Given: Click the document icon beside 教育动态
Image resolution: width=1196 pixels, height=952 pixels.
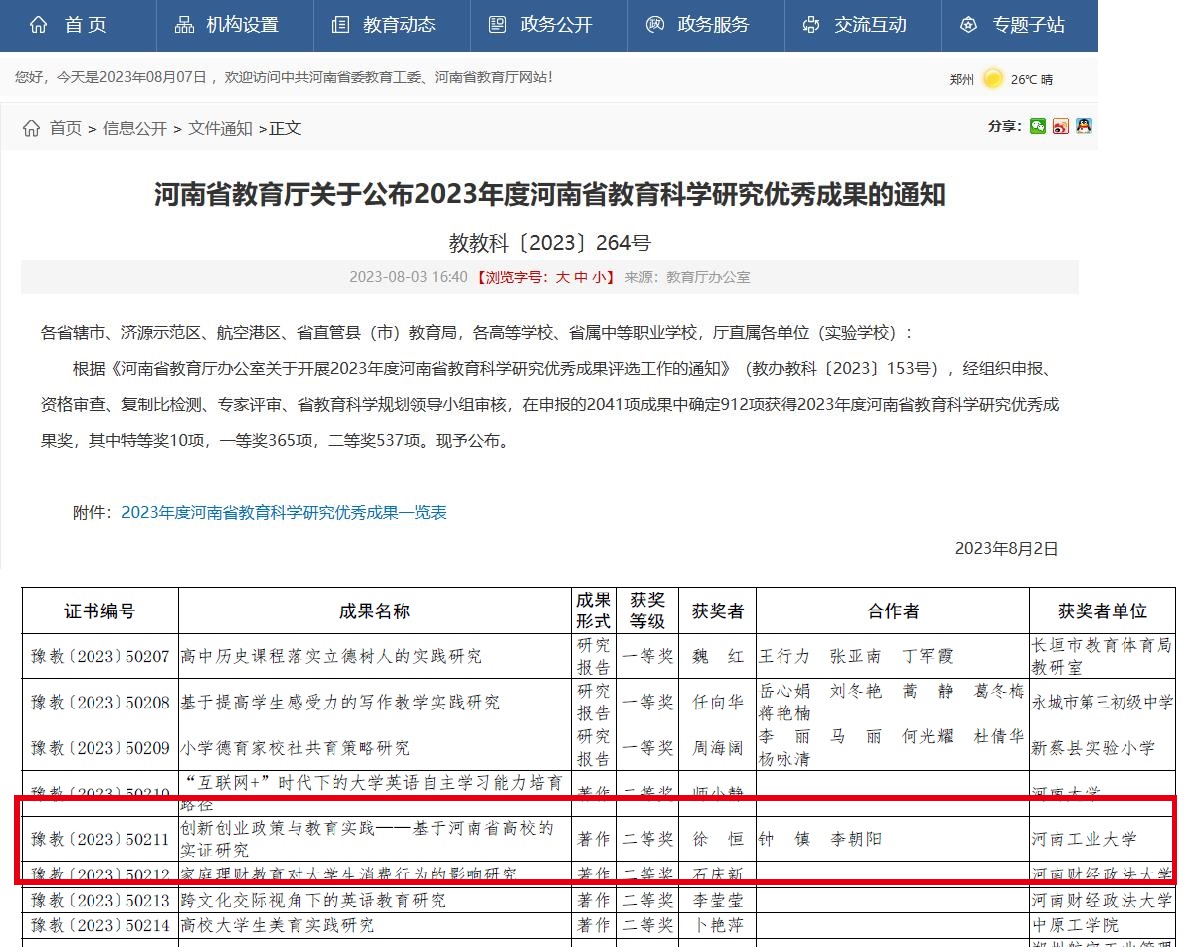Looking at the screenshot, I should tap(340, 25).
